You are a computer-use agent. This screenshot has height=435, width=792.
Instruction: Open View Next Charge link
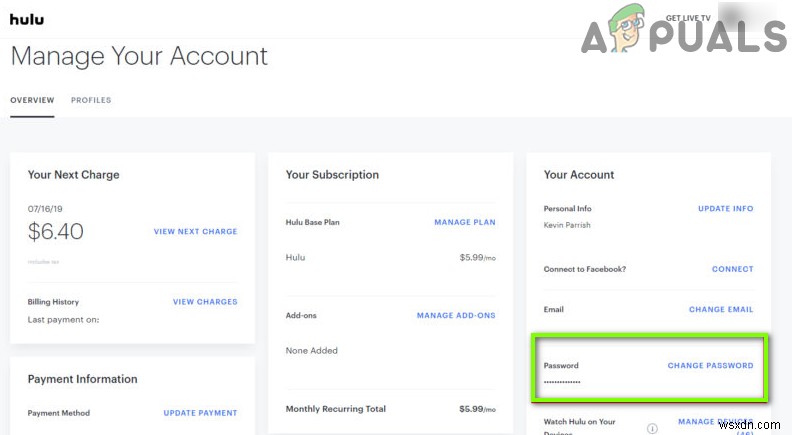(x=195, y=232)
